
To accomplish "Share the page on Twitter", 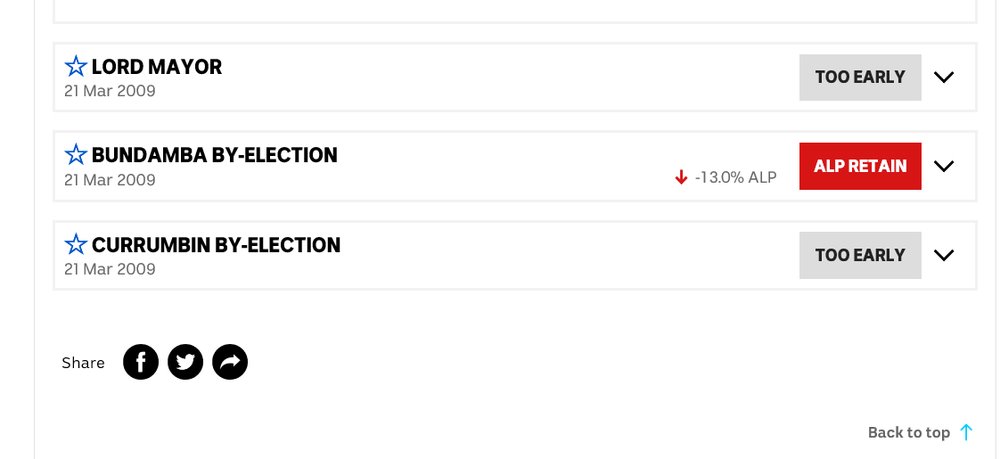I will [185, 362].
